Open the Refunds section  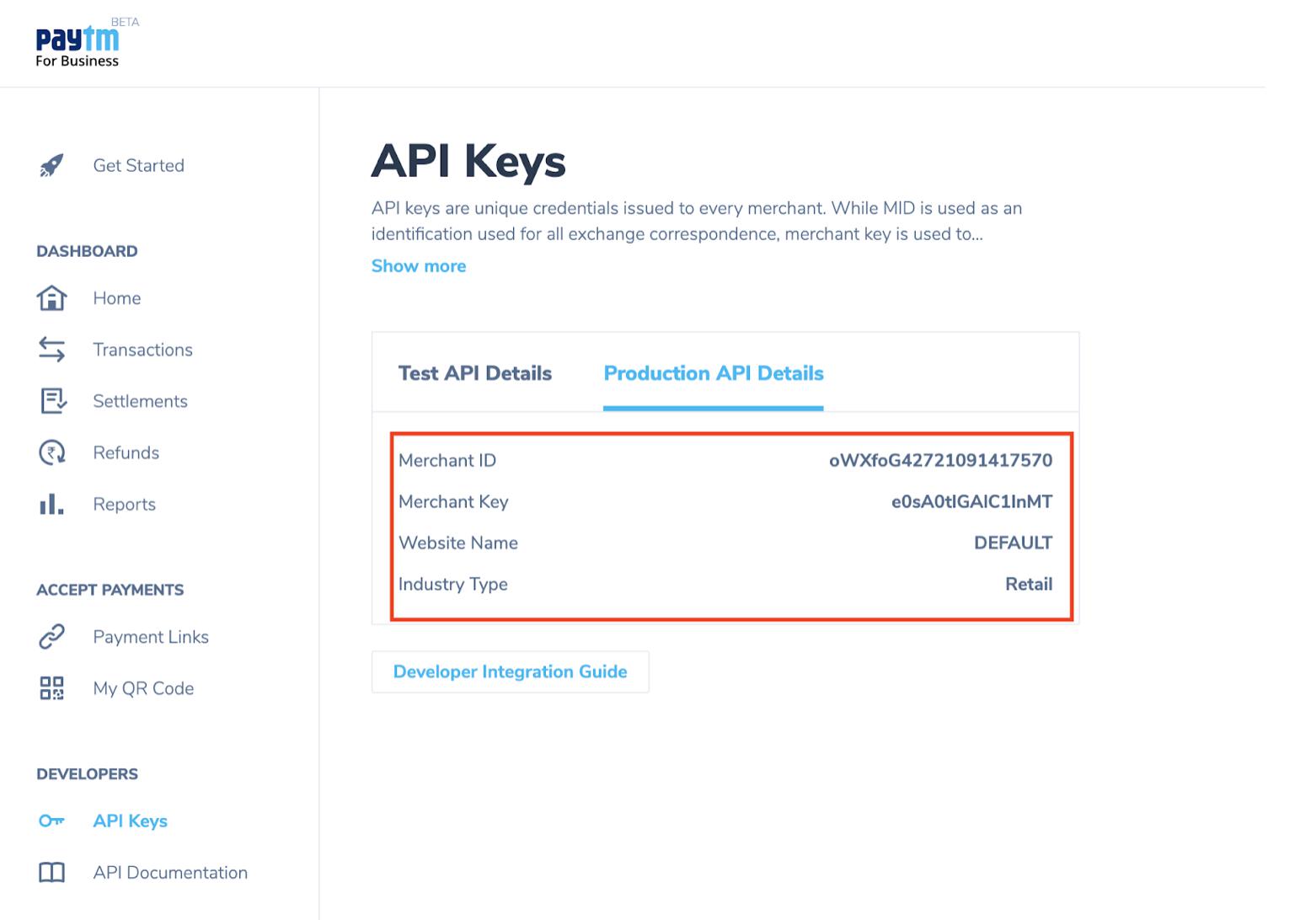coord(126,452)
